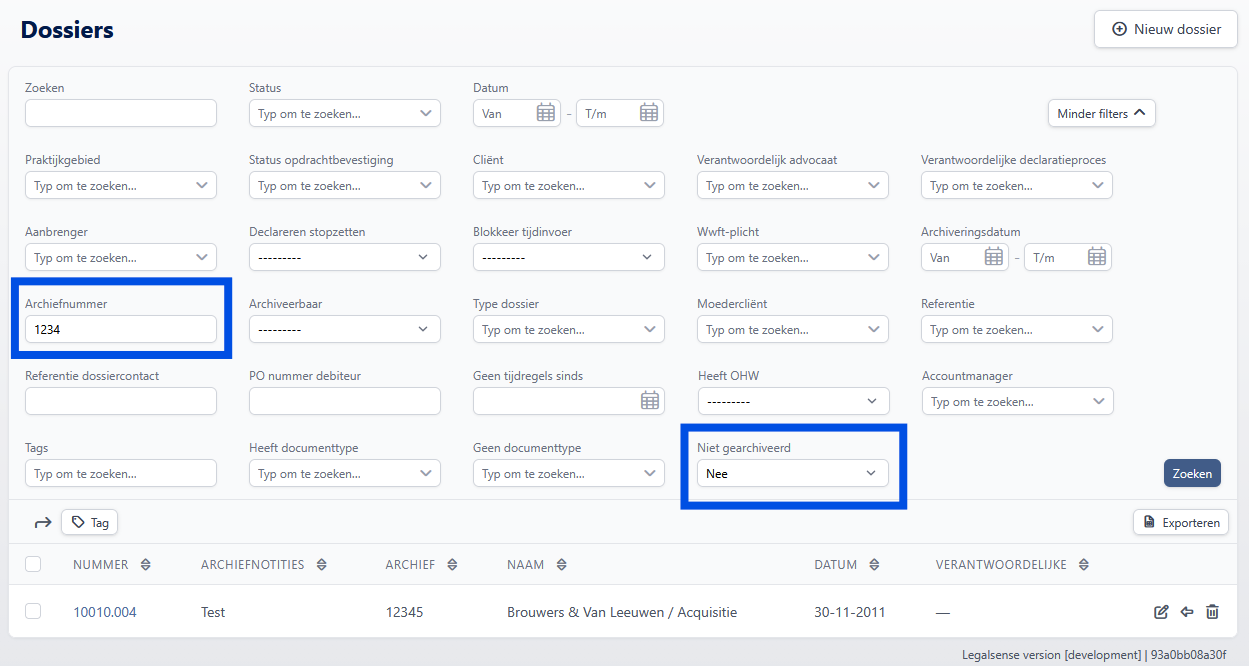
Task: Click the Tag button
Action: pos(90,522)
